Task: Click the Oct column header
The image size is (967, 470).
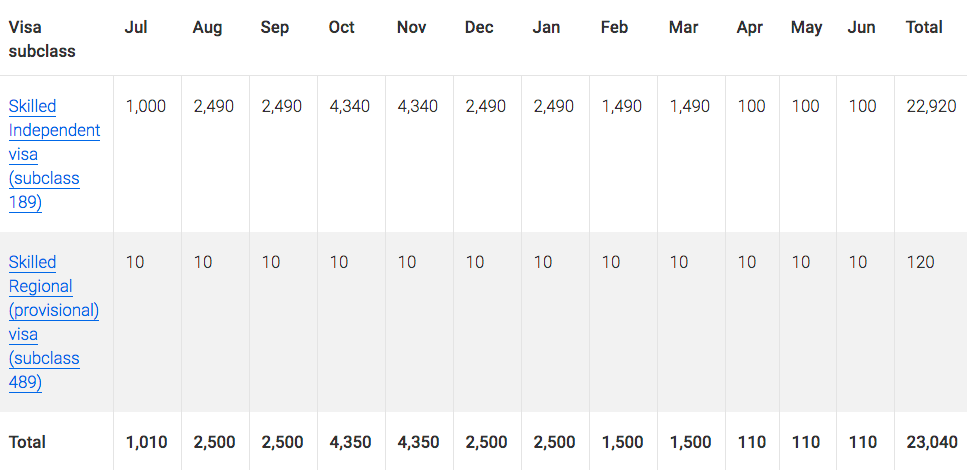Action: click(x=342, y=27)
